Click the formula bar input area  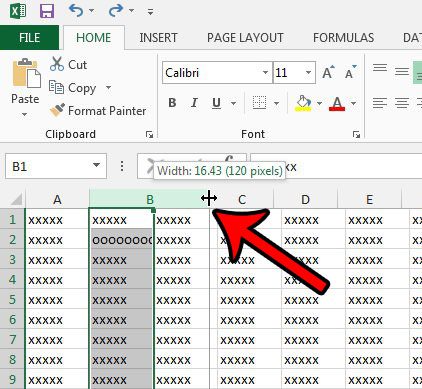coord(336,166)
